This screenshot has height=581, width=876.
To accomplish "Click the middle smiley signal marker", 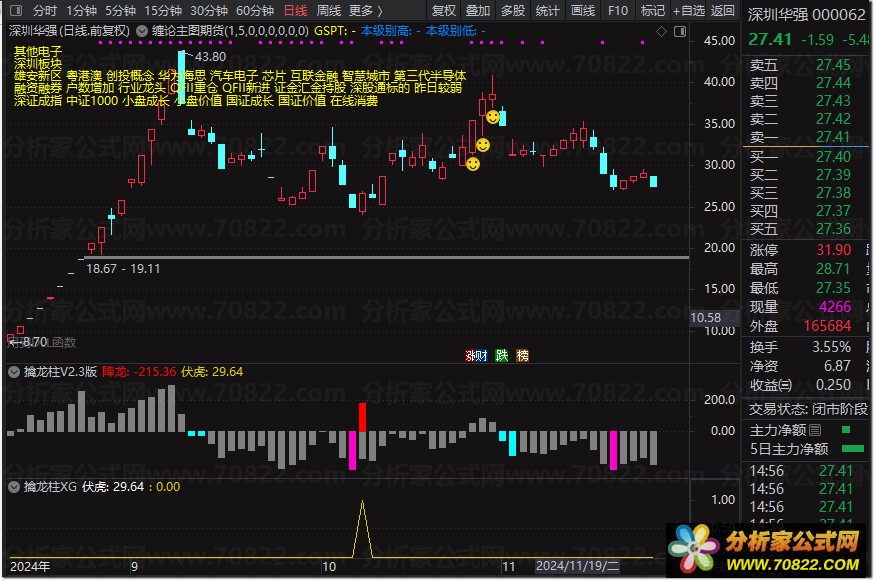I will pyautogui.click(x=483, y=145).
